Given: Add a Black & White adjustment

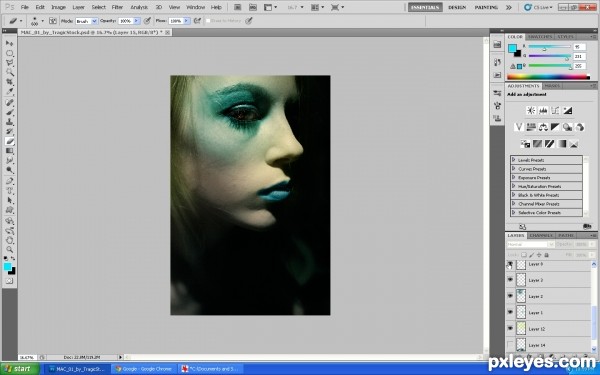Looking at the screenshot, I should [555, 127].
